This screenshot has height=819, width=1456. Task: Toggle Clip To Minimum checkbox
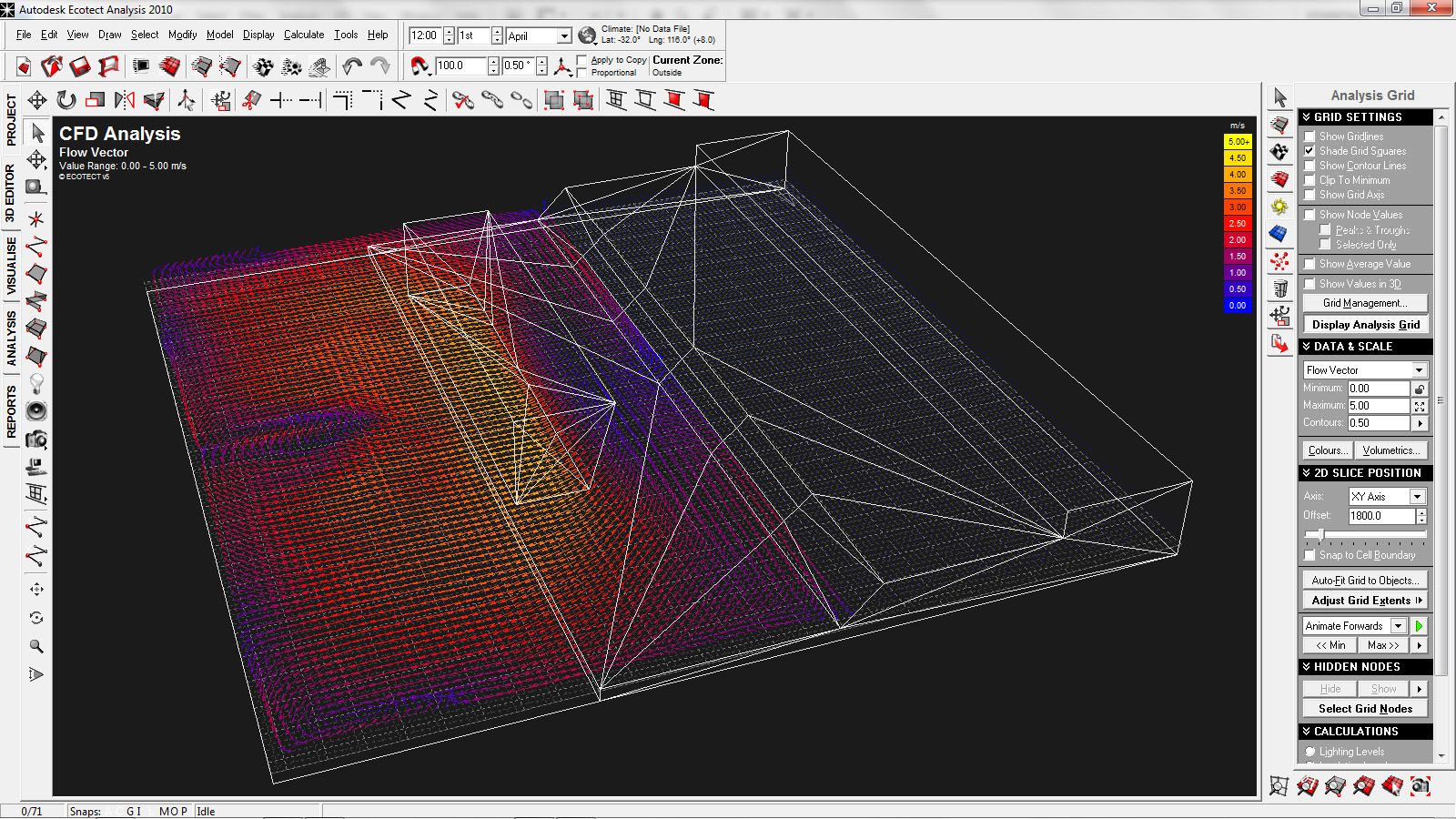(1309, 180)
